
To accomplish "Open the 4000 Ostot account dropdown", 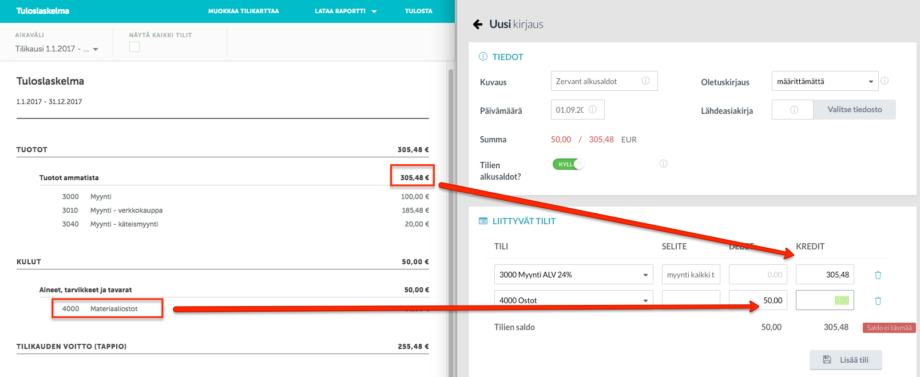I will pos(574,301).
